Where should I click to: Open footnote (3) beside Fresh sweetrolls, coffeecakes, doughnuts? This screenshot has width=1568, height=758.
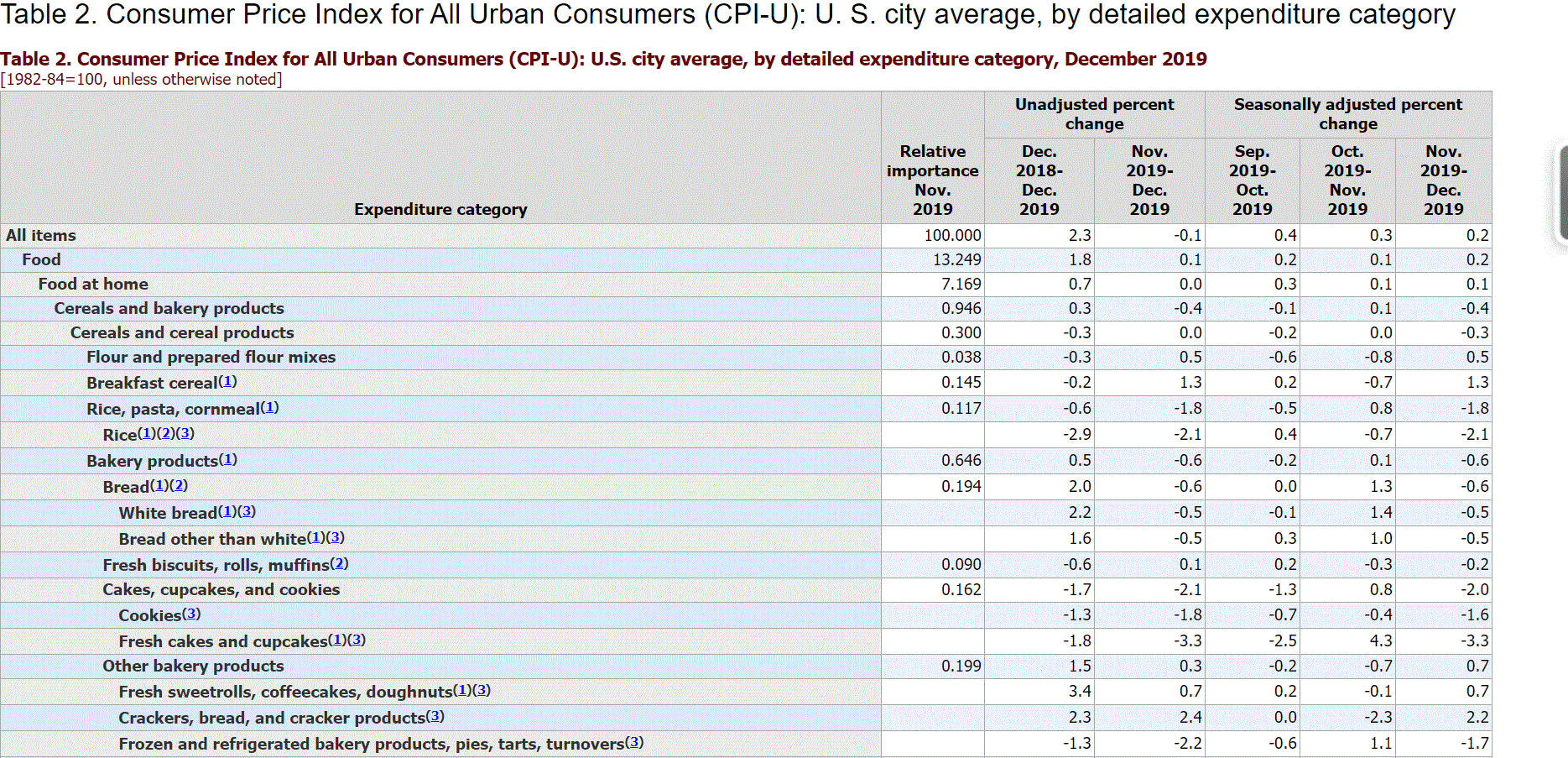click(x=482, y=690)
